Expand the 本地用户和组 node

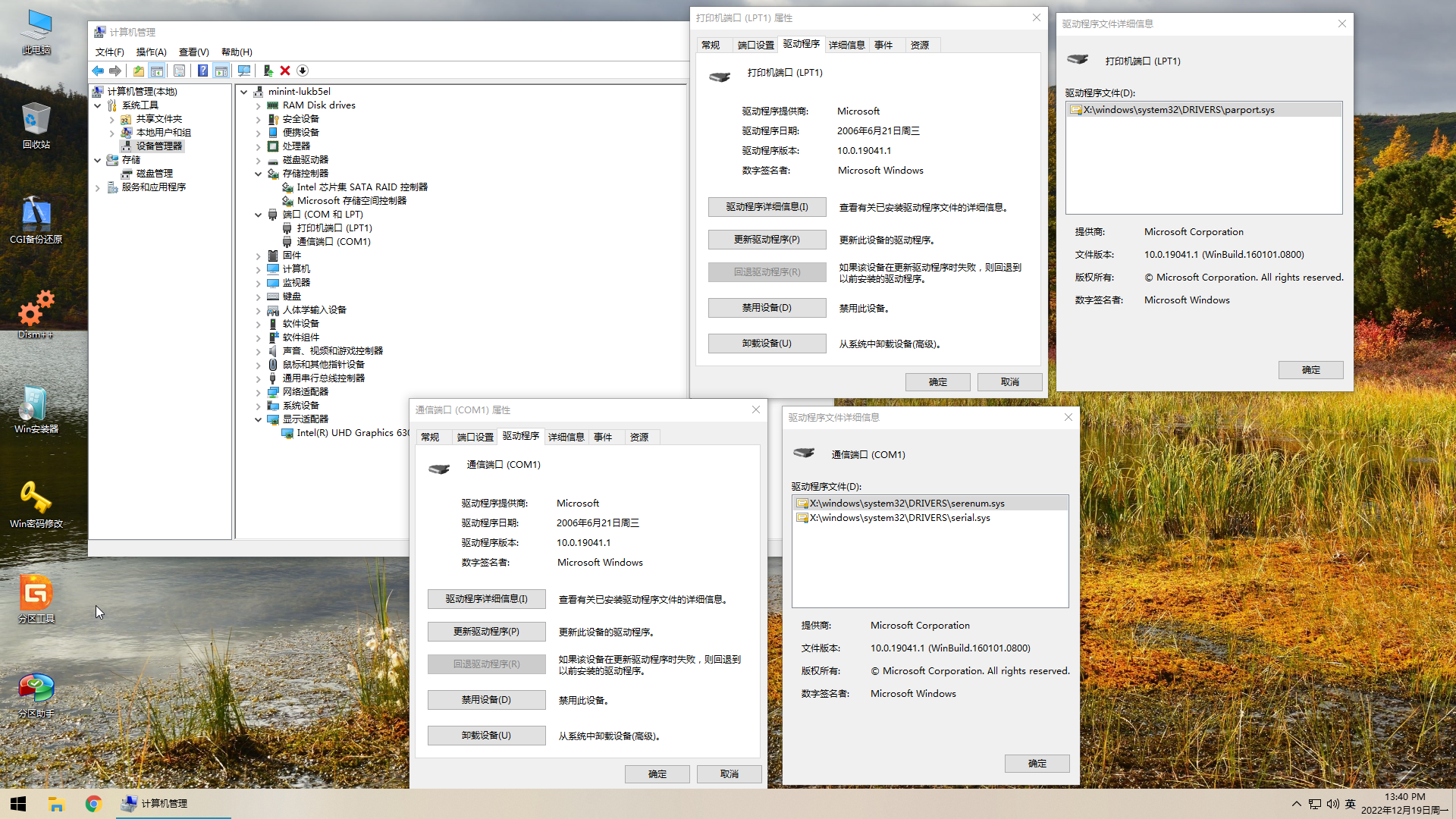[111, 133]
